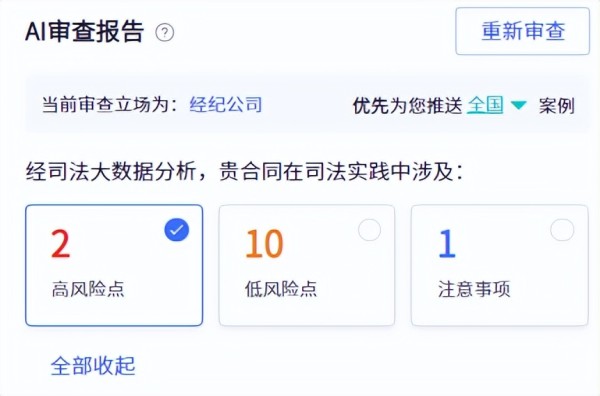Screen dimensions: 600x396
Task: Expand region list using teal triangle arrow
Action: (x=518, y=105)
